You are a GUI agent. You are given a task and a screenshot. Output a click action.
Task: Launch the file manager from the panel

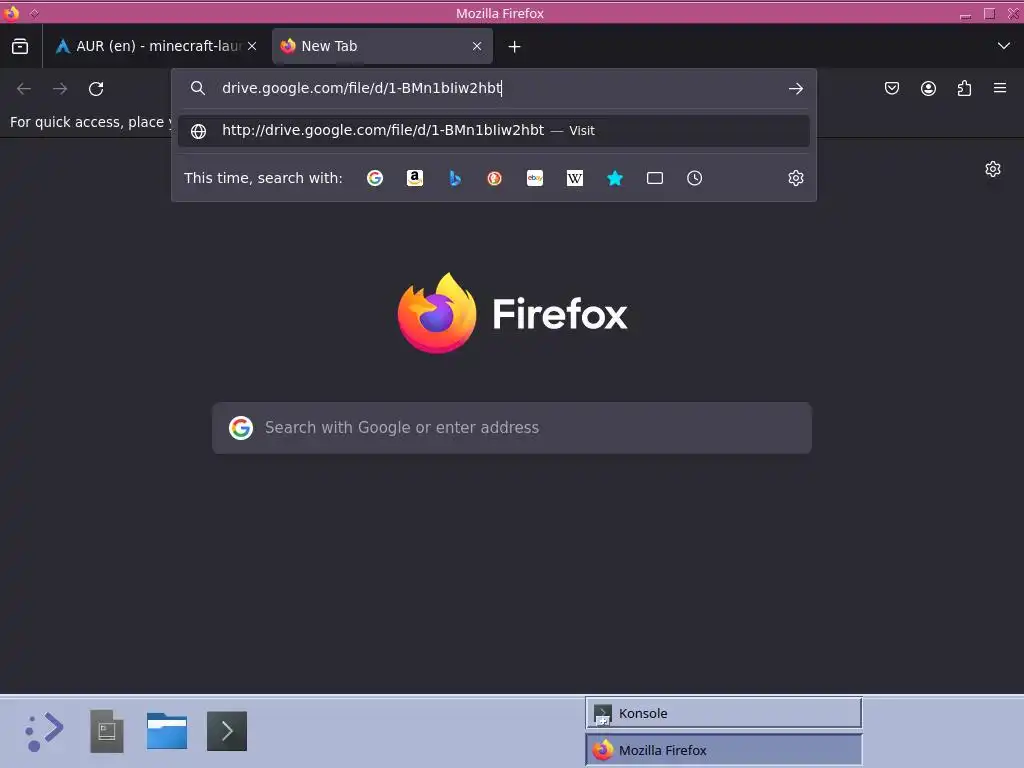click(167, 731)
